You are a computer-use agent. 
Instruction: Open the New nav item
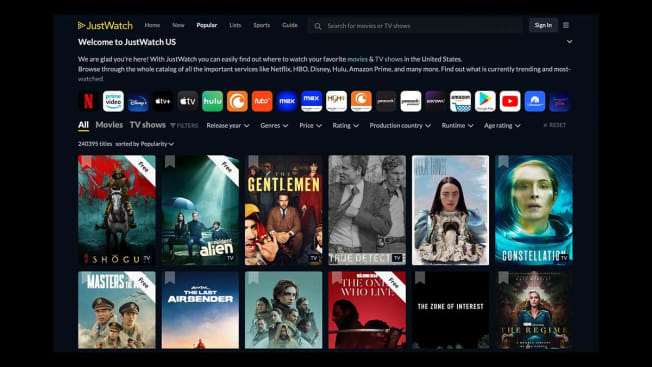(178, 25)
